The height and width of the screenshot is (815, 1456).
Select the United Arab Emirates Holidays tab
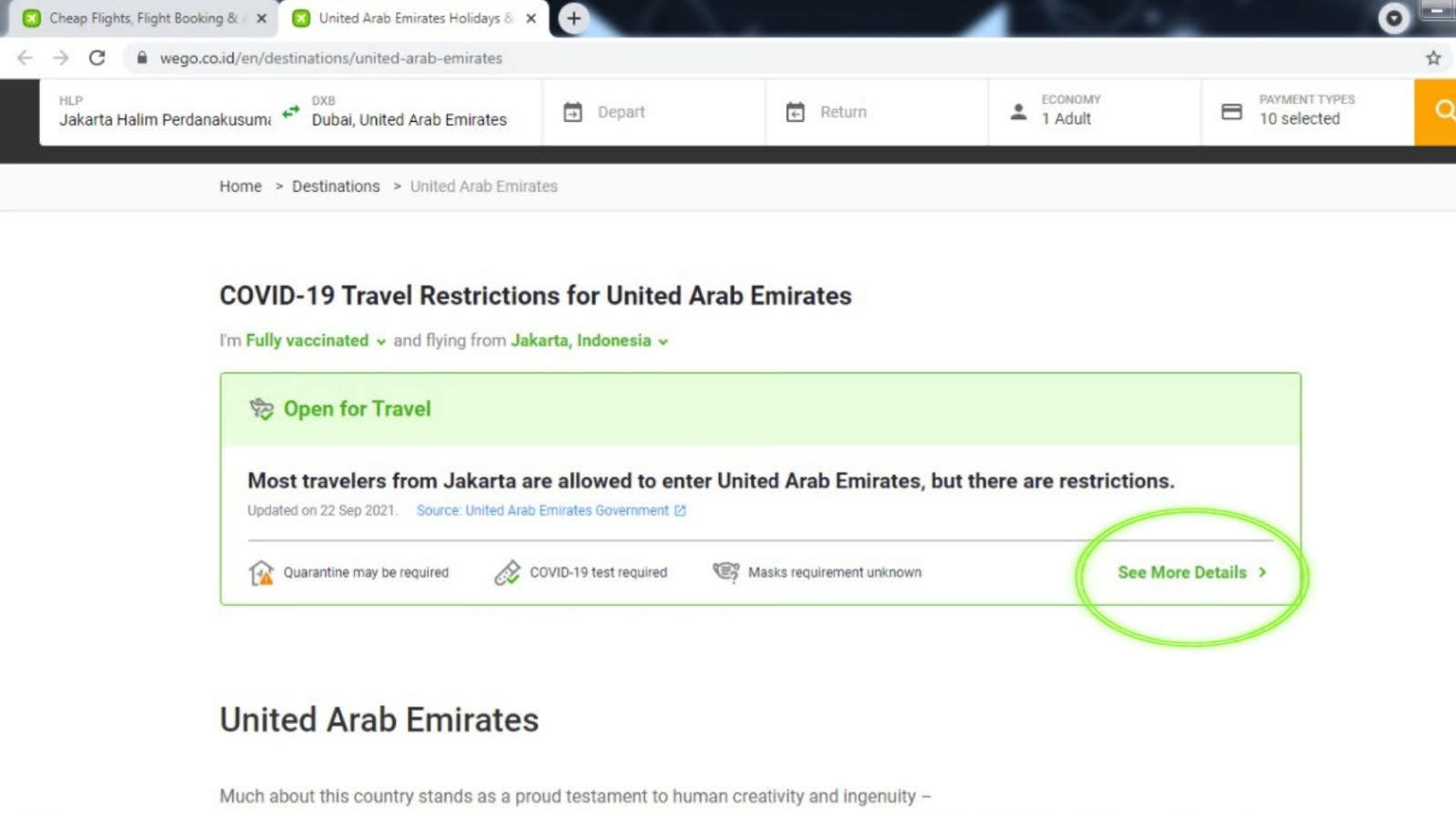pos(414,18)
